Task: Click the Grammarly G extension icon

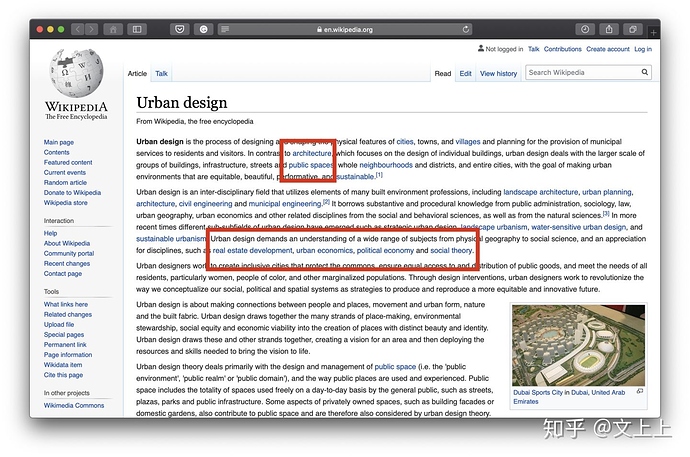Action: (x=203, y=29)
